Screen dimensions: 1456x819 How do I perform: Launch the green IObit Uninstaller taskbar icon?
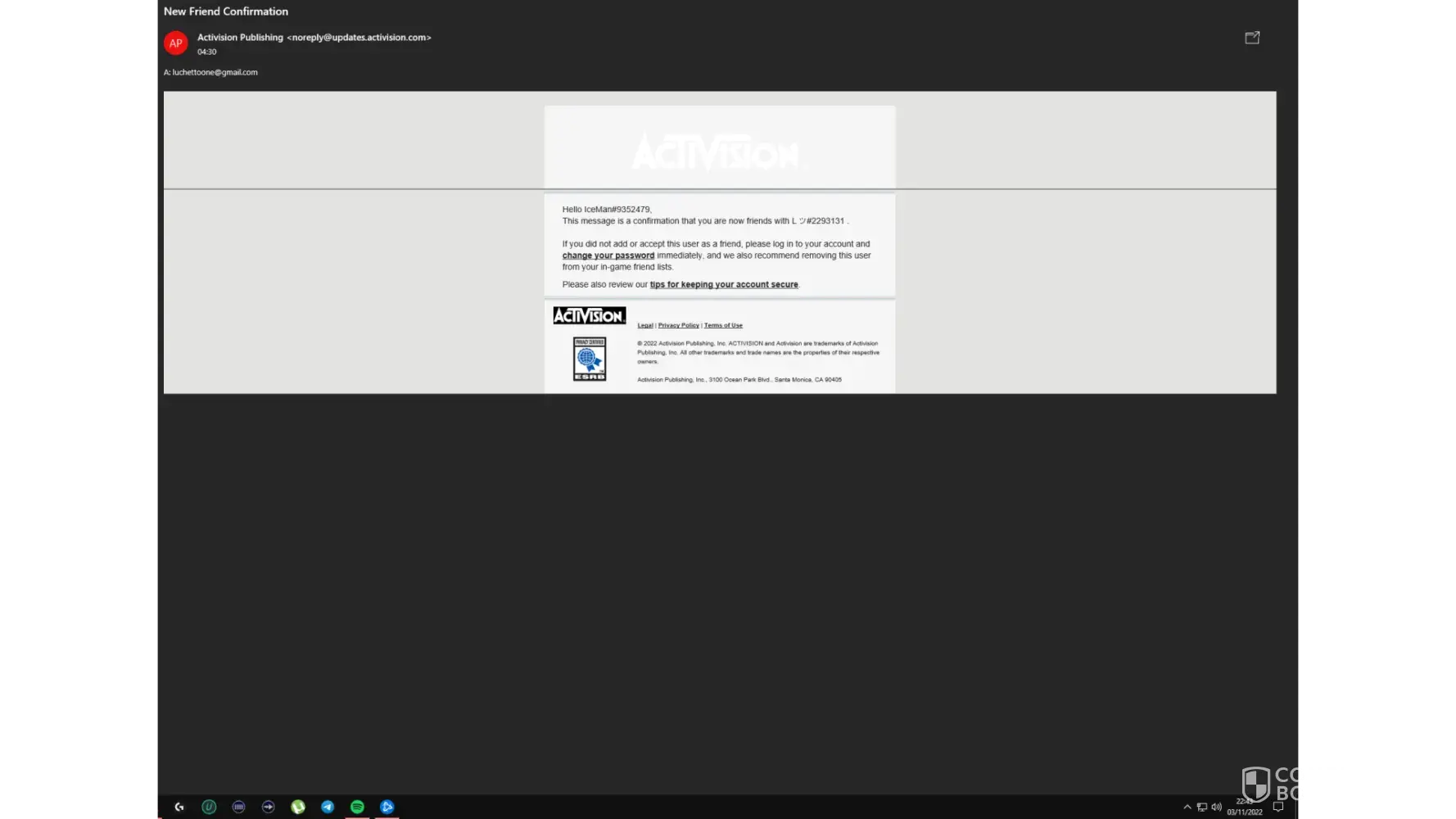tap(209, 807)
